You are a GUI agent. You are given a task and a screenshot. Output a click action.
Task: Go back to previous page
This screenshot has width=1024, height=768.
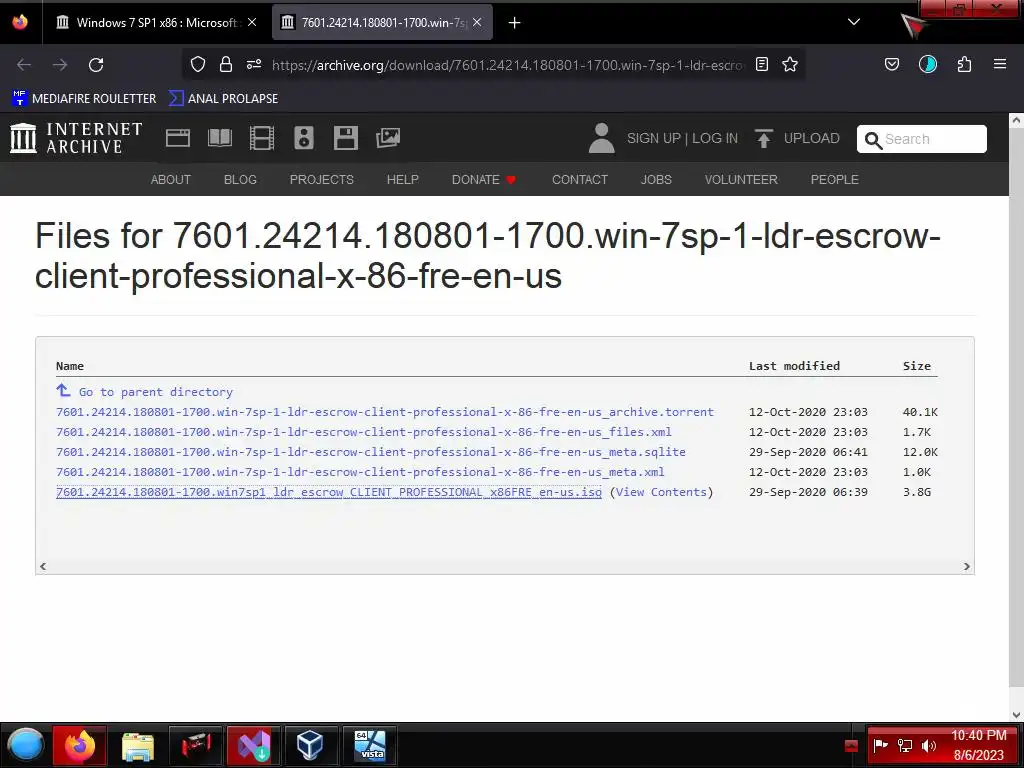click(24, 65)
